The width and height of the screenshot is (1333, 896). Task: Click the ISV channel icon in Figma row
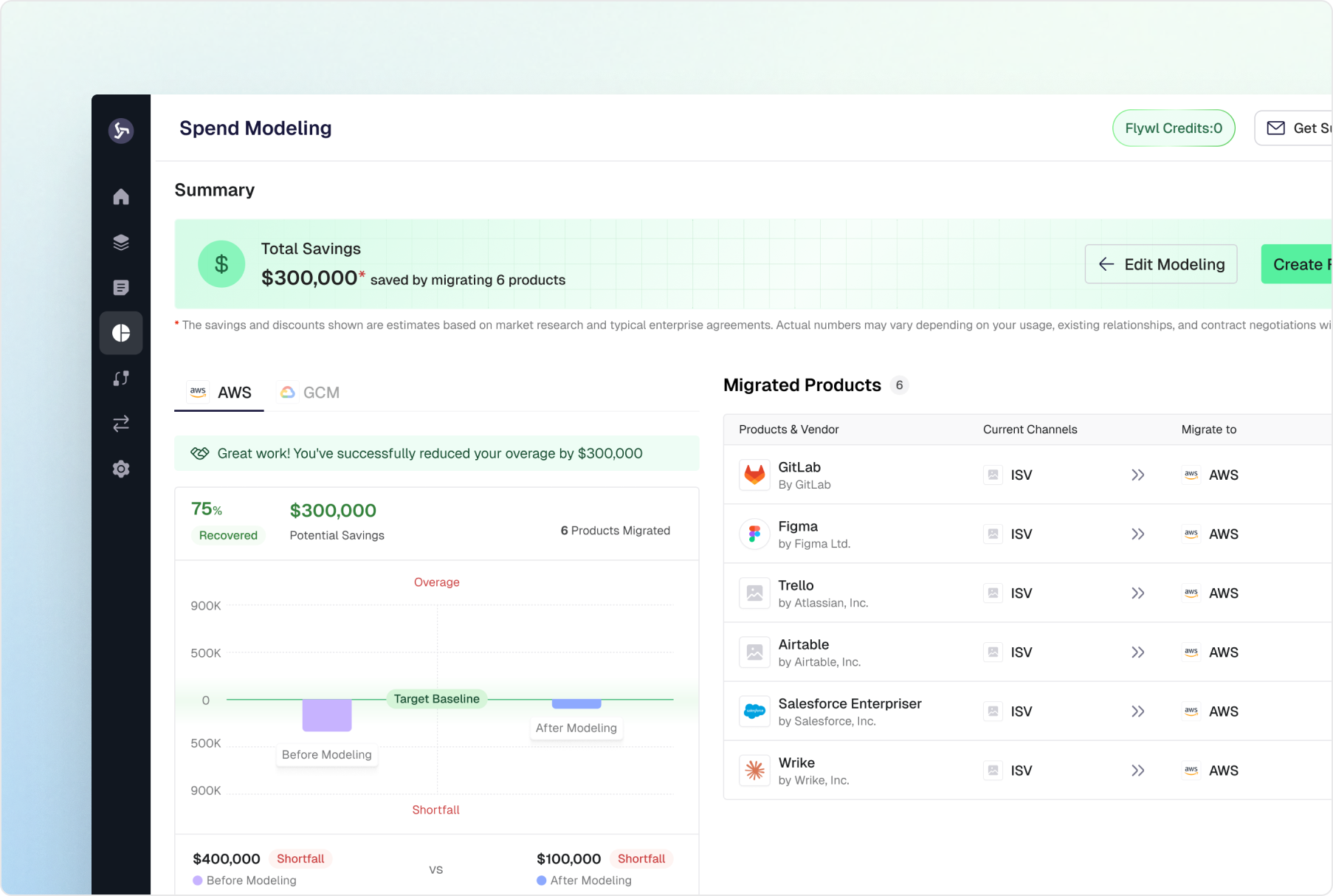tap(993, 534)
